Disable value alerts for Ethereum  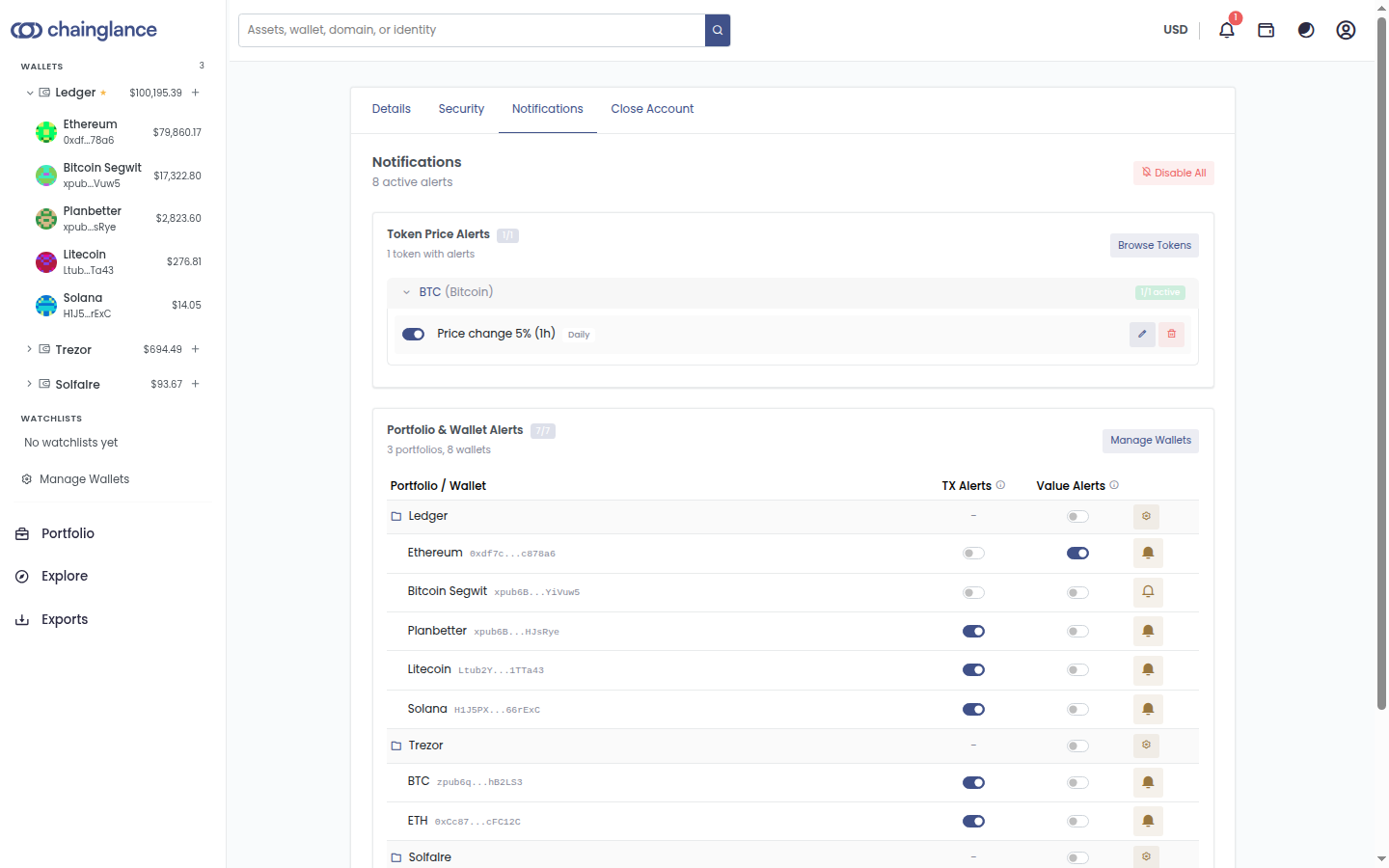point(1077,554)
